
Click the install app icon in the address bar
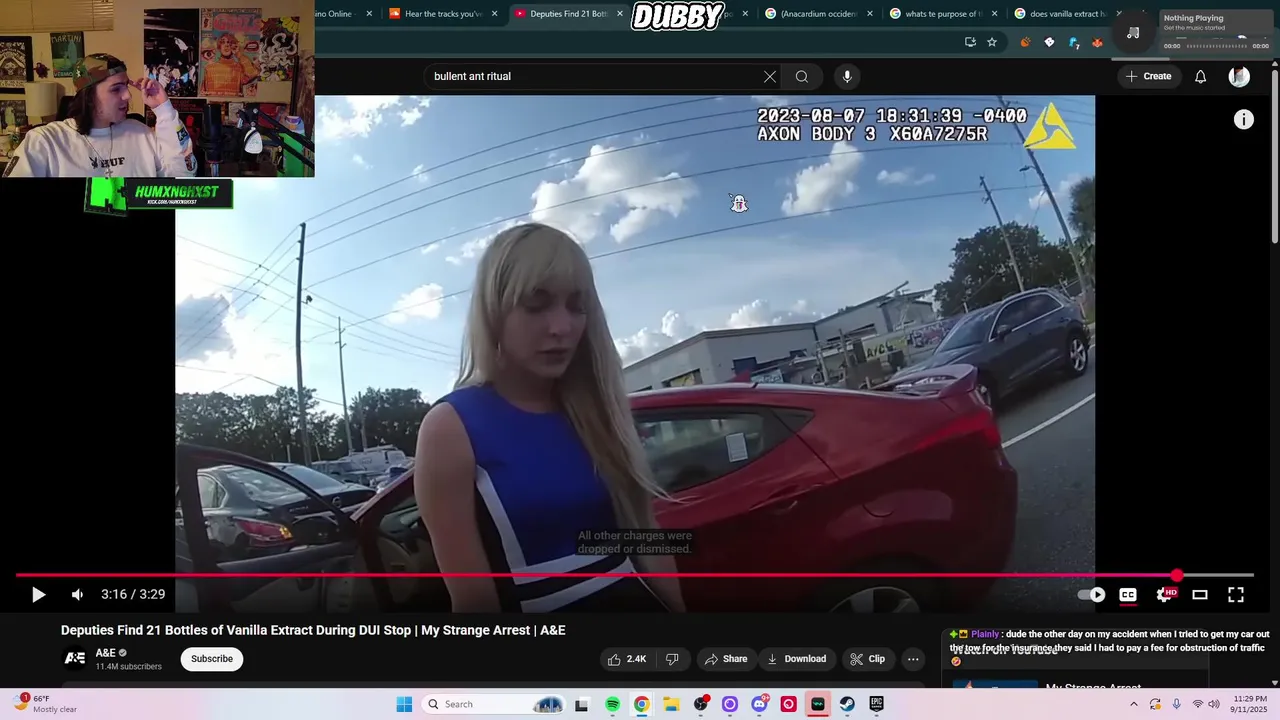970,42
